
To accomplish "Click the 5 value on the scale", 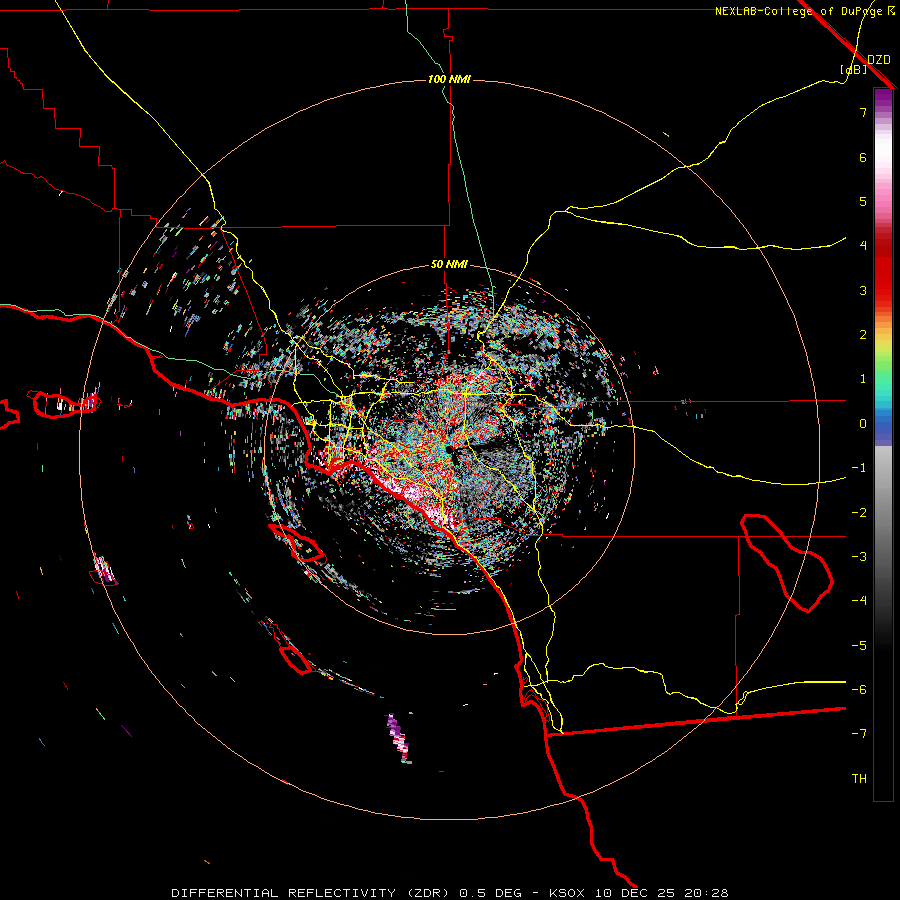I will coord(863,201).
